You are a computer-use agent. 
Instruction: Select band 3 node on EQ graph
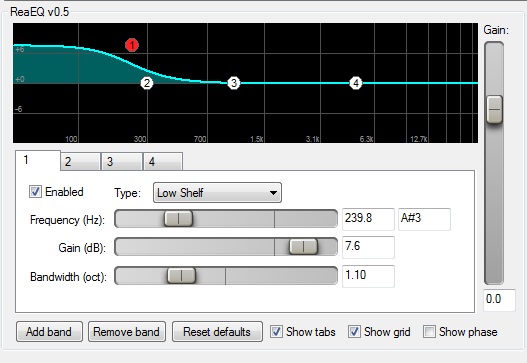pos(234,83)
